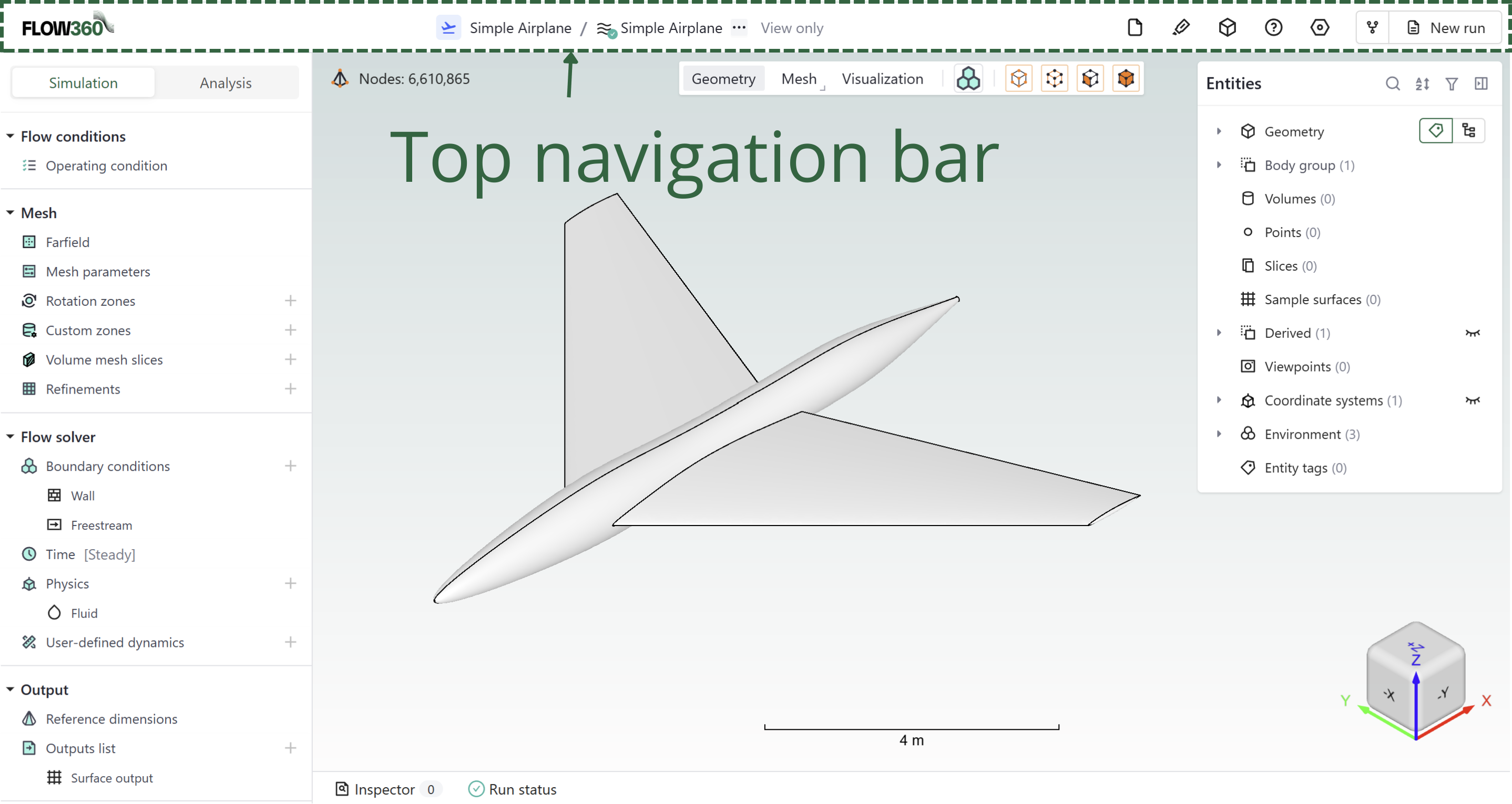Open the Visualization tab in the viewport

coord(882,78)
